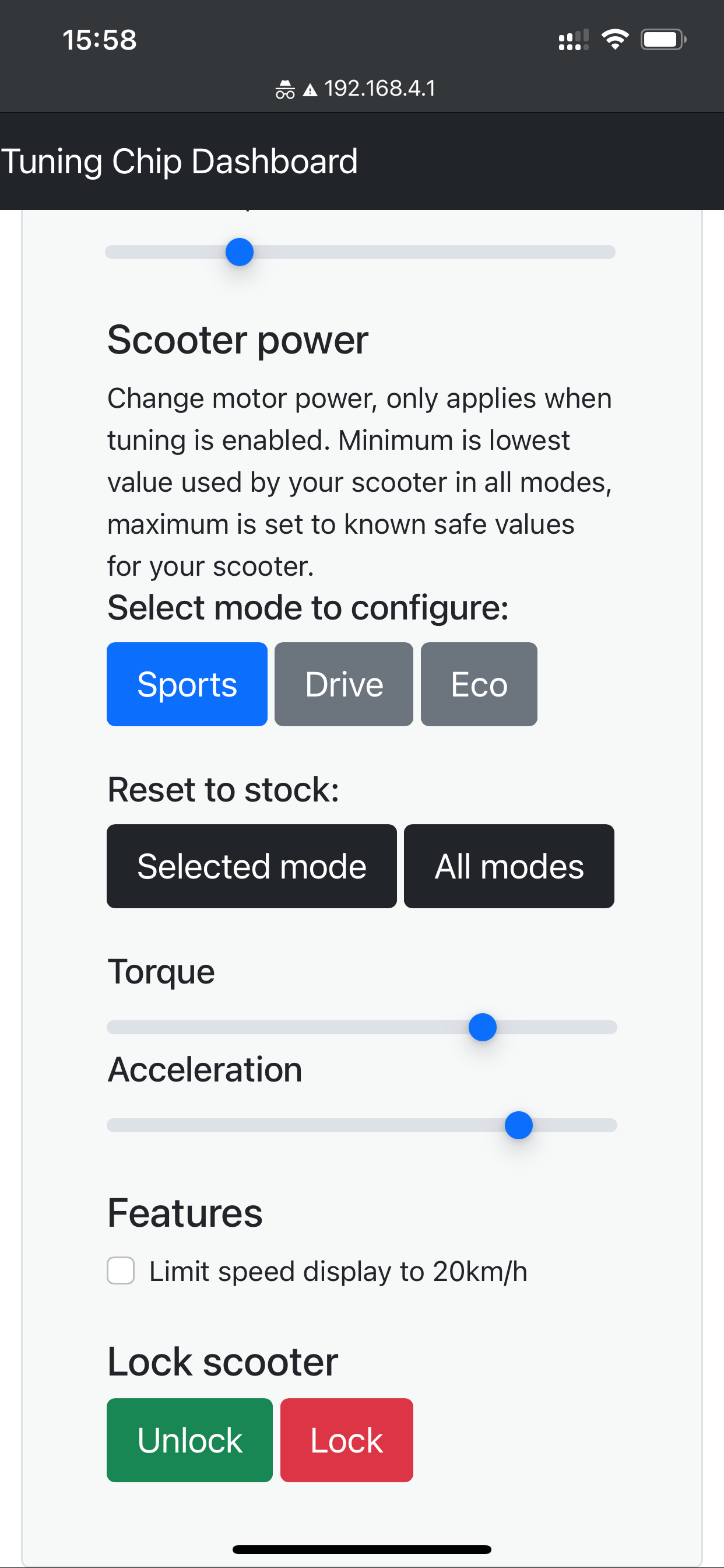Screen dimensions: 724x1568
Task: Select the Drive mode to configure
Action: pyautogui.click(x=343, y=684)
